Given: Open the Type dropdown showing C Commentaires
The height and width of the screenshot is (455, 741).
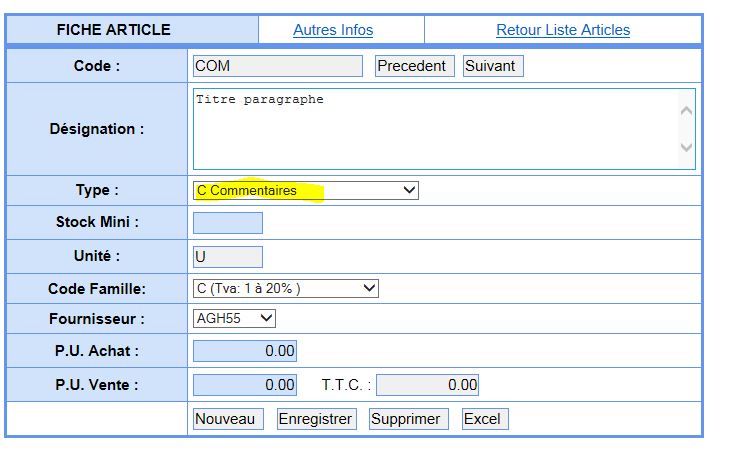Looking at the screenshot, I should pos(305,190).
